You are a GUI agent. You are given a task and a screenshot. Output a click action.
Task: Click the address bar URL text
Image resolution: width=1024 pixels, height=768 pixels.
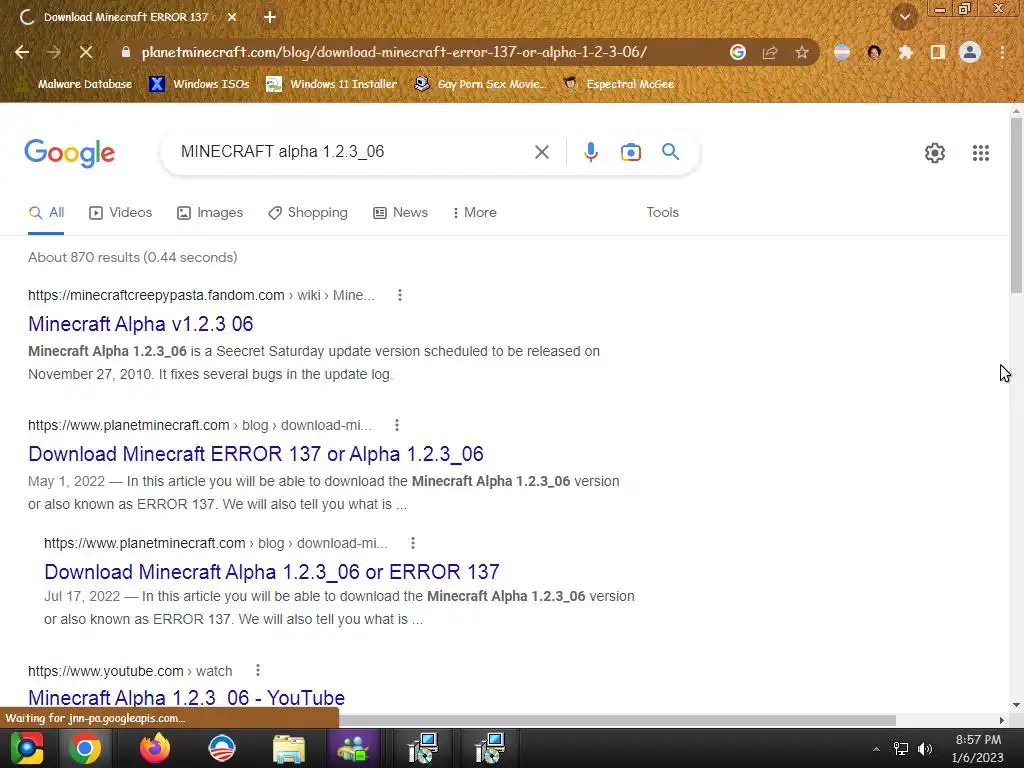[394, 52]
